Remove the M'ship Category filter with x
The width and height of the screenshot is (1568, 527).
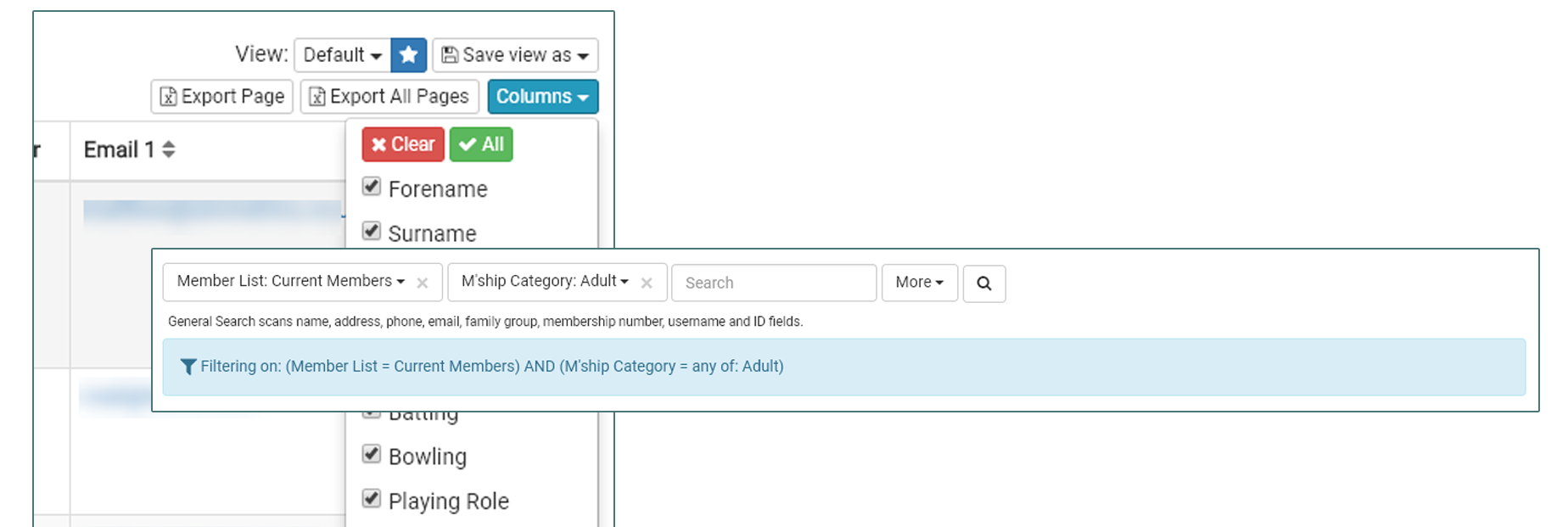pos(647,283)
